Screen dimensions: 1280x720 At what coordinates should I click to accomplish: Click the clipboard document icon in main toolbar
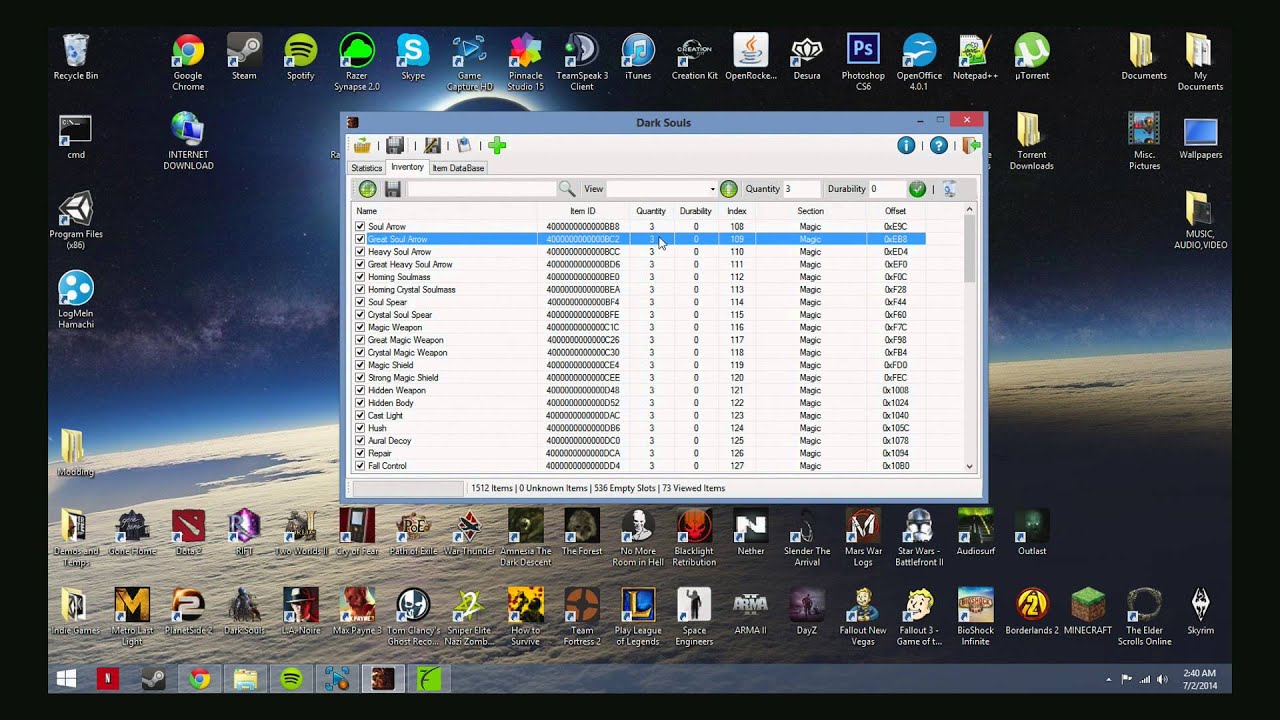pos(464,146)
